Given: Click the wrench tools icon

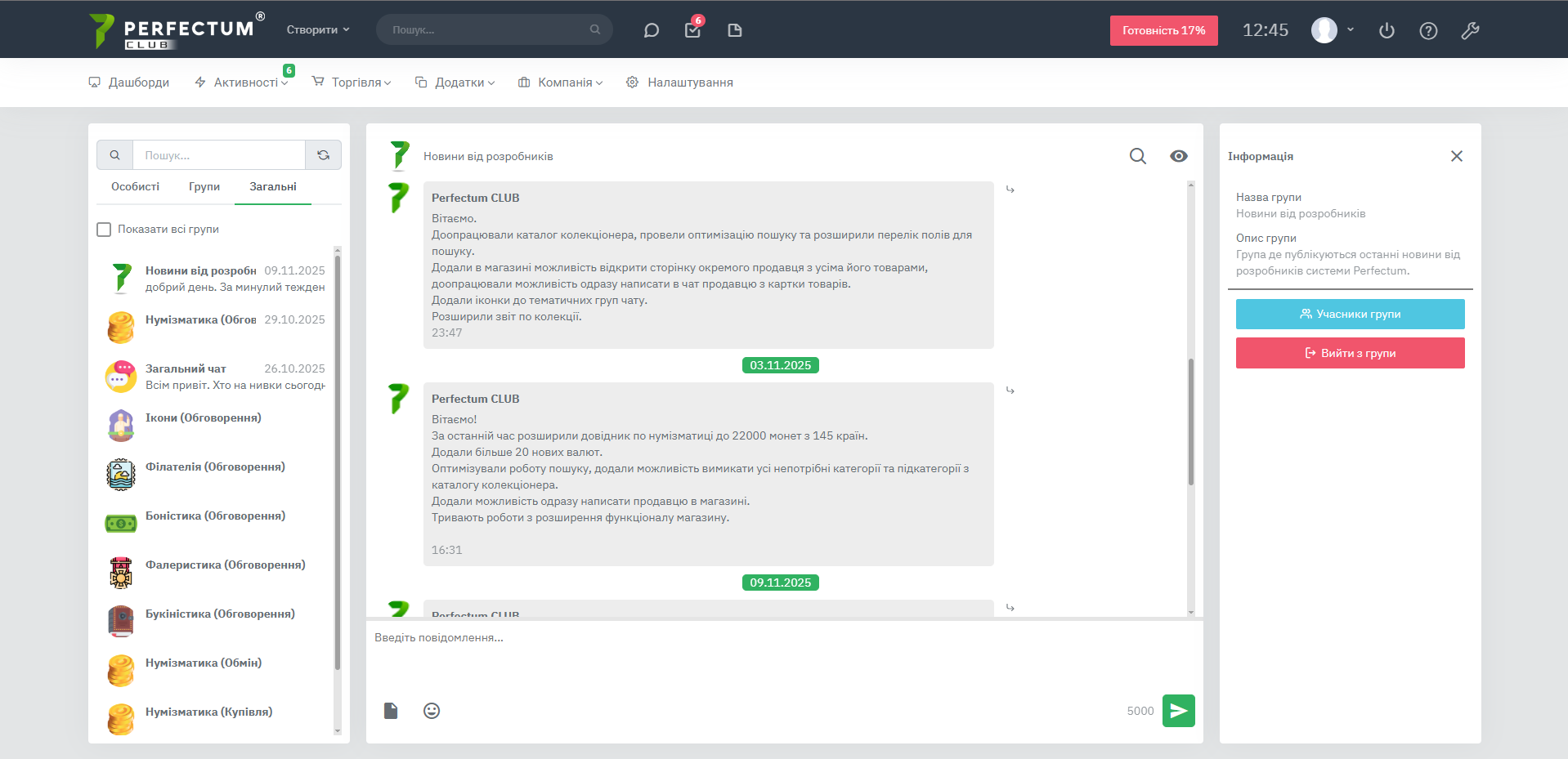Looking at the screenshot, I should 1470,31.
